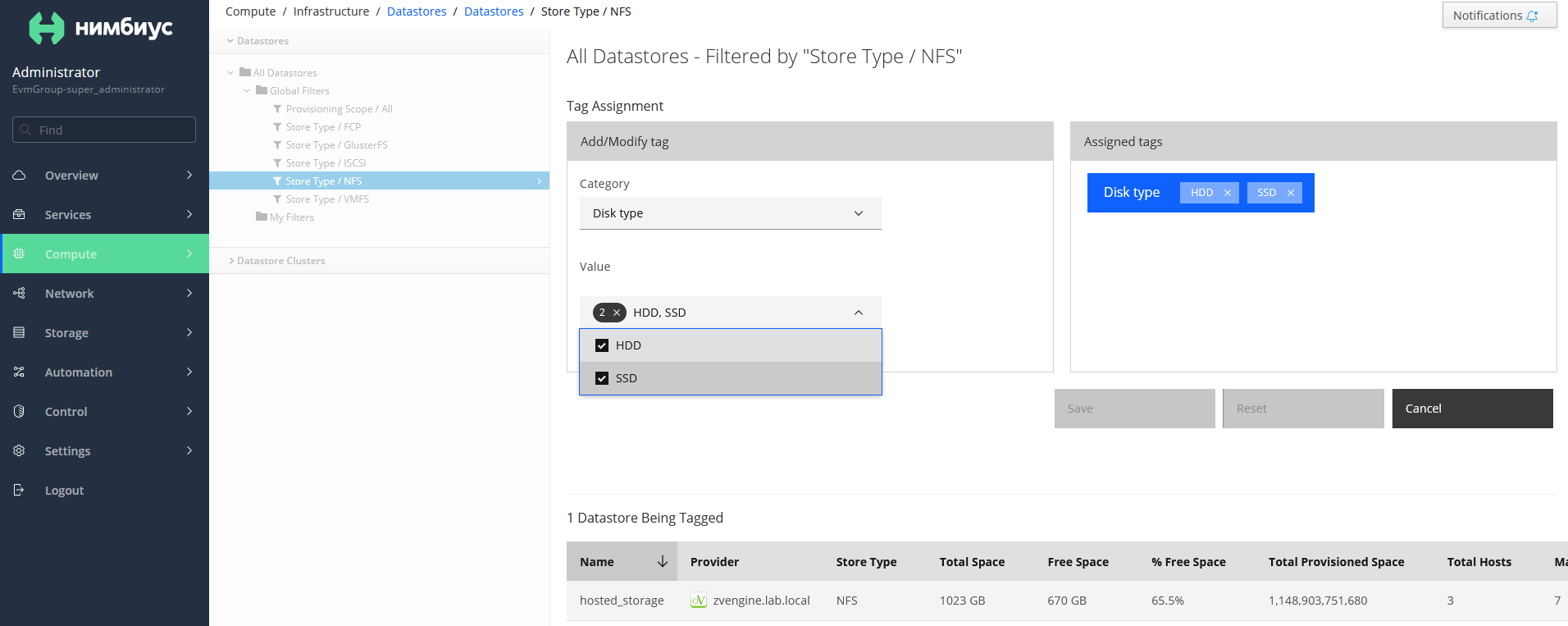Select Store Type / GlusterFS filter
Image resolution: width=1568 pixels, height=626 pixels.
[x=336, y=145]
